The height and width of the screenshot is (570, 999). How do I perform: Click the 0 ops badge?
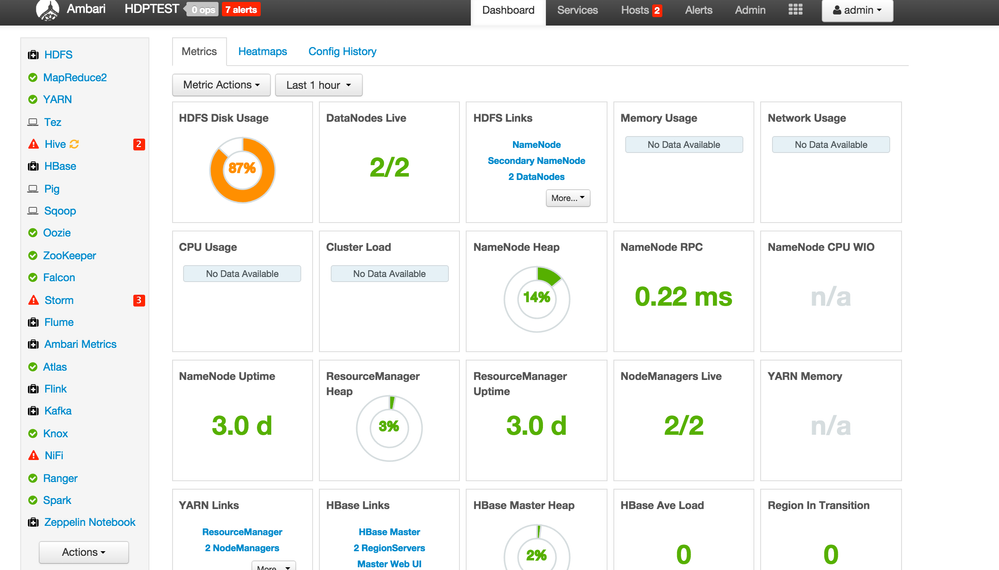pyautogui.click(x=203, y=10)
